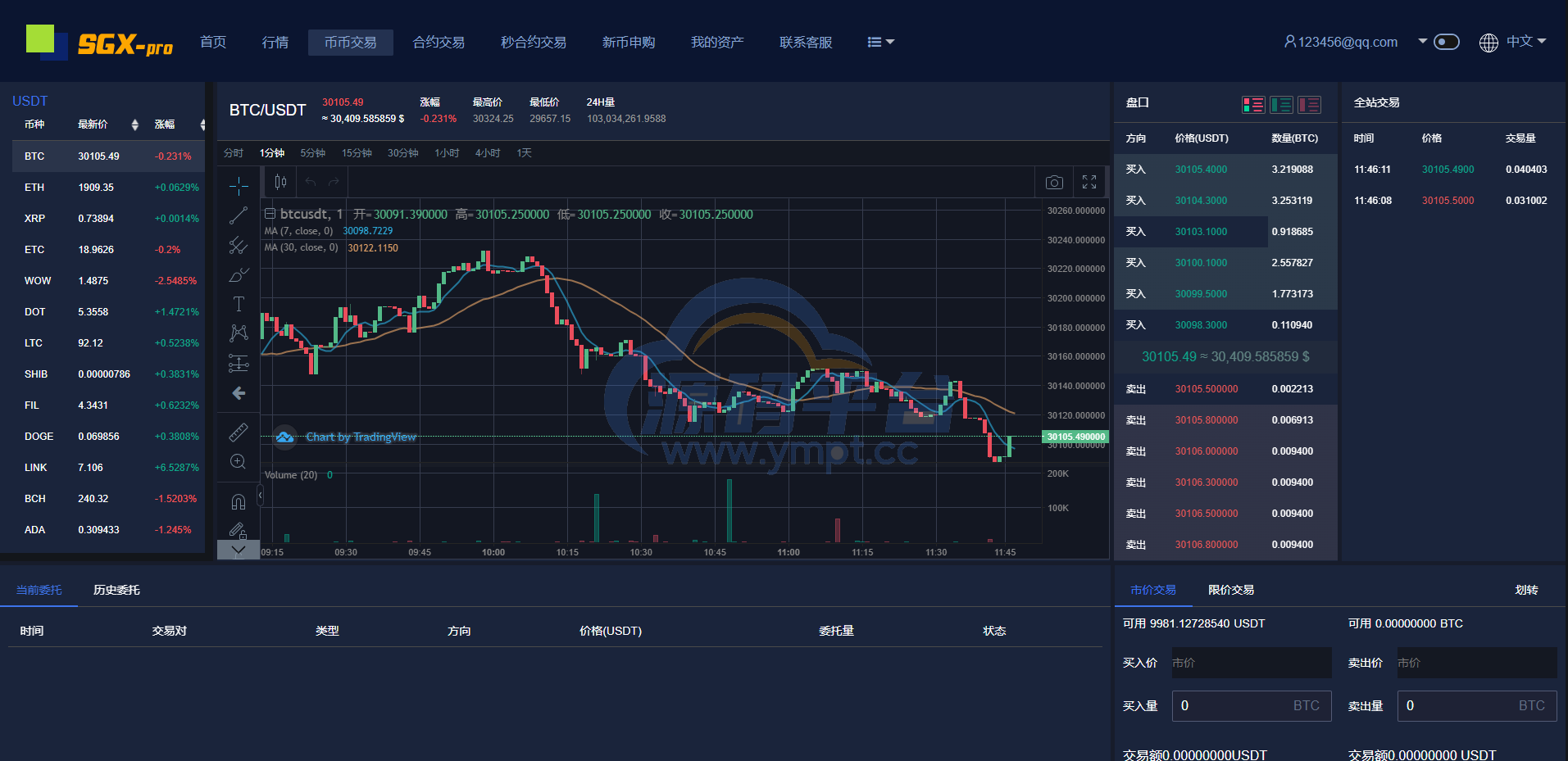Select the trend line drawing tool
This screenshot has width=1568, height=761.
(239, 215)
